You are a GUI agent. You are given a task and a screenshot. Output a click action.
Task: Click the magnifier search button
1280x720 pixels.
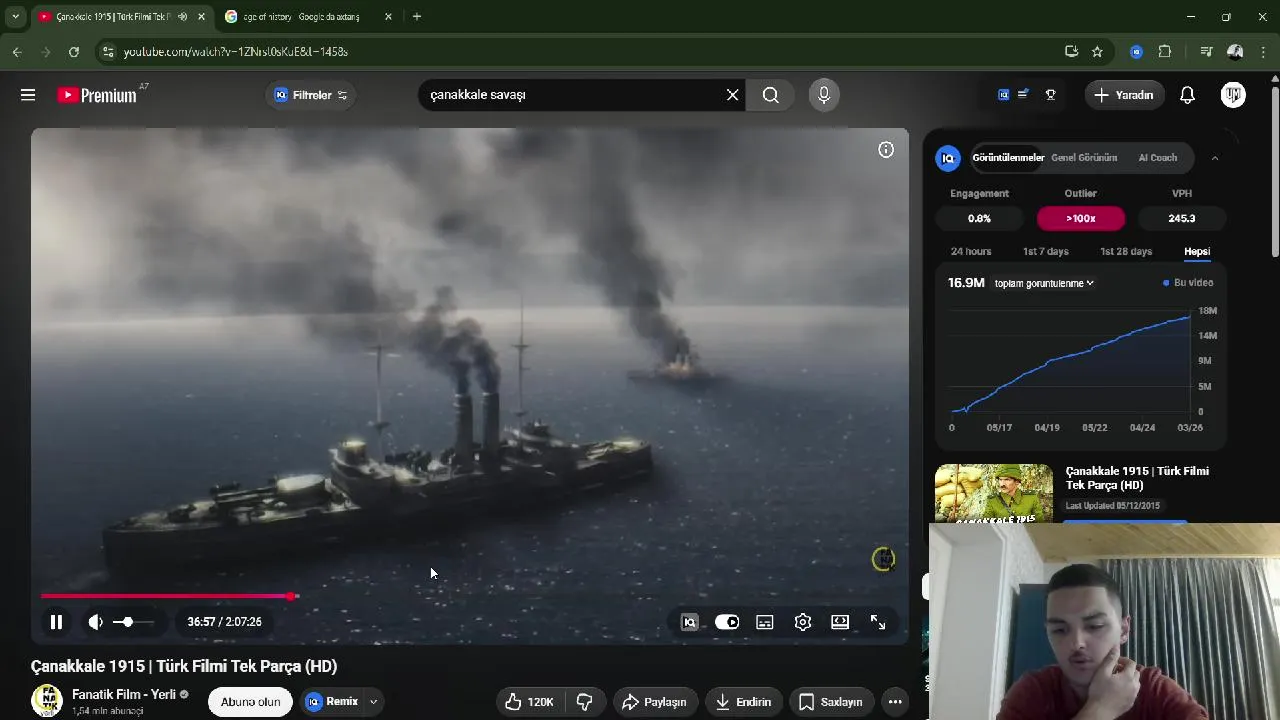[770, 95]
